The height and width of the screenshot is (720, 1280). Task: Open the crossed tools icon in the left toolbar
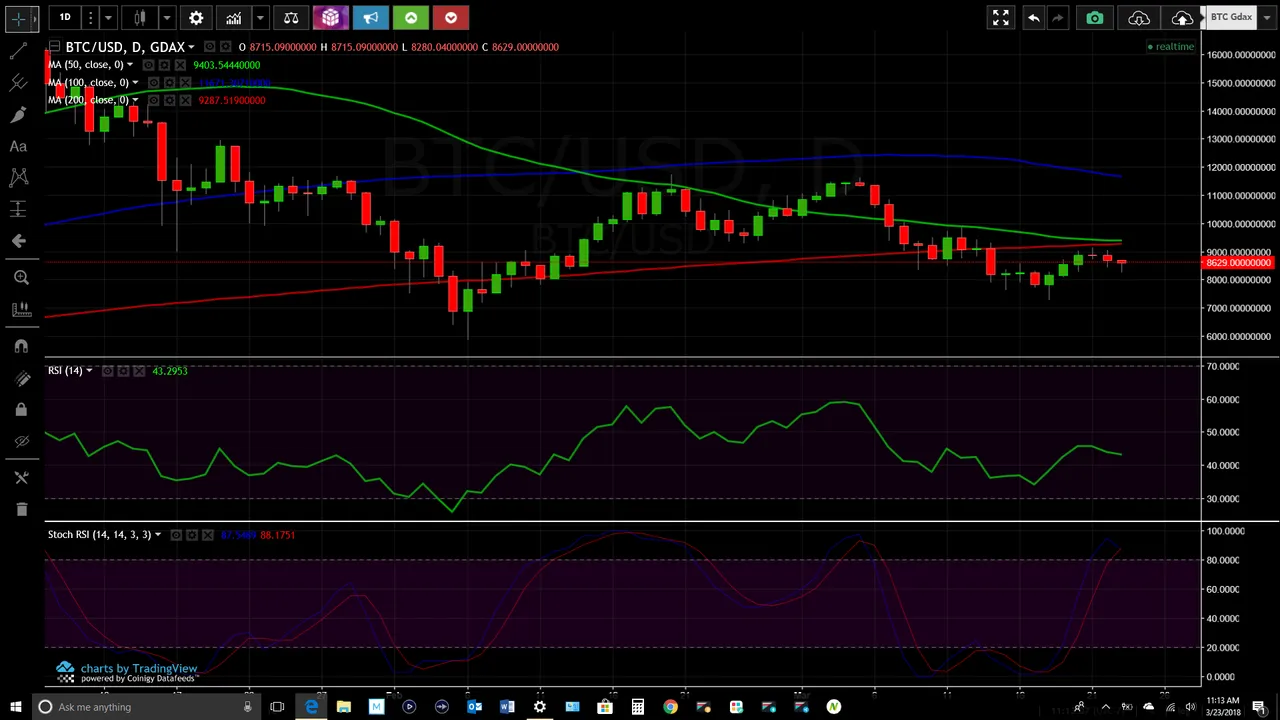coord(21,478)
